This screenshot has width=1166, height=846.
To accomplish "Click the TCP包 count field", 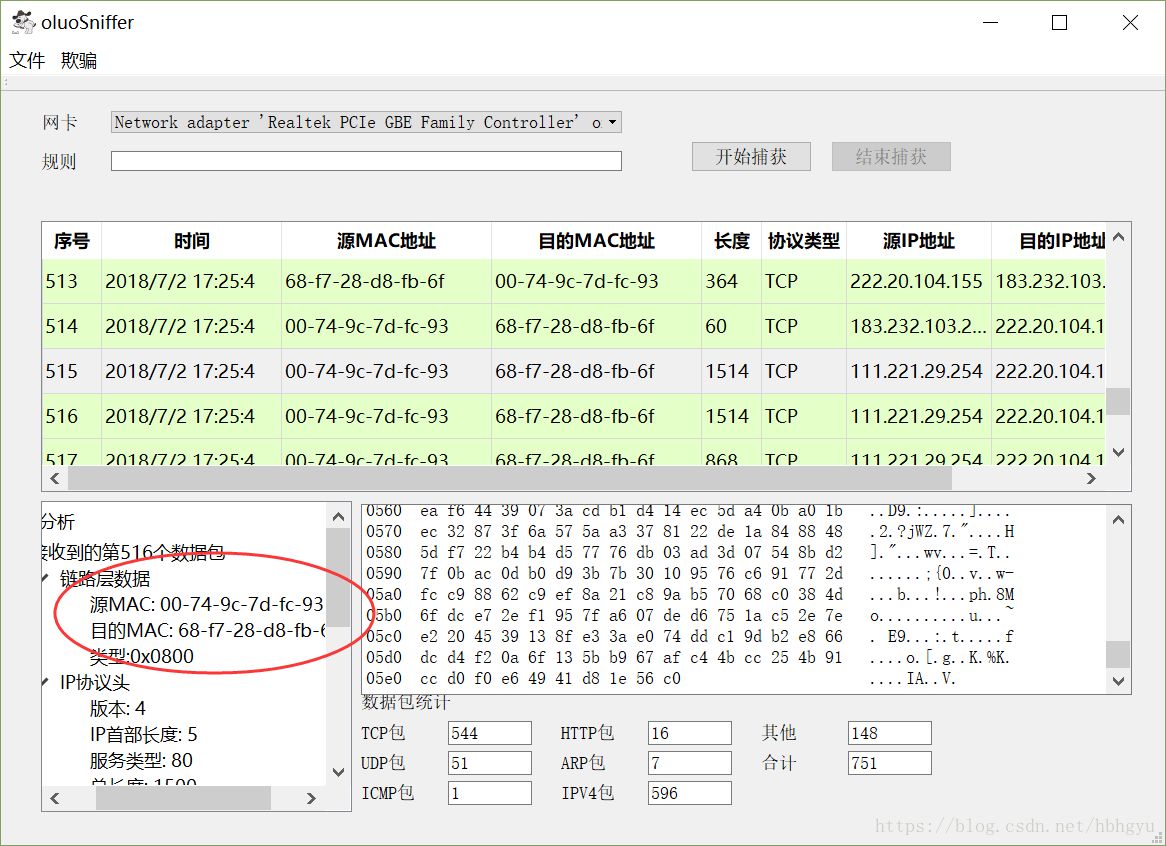I will [490, 733].
